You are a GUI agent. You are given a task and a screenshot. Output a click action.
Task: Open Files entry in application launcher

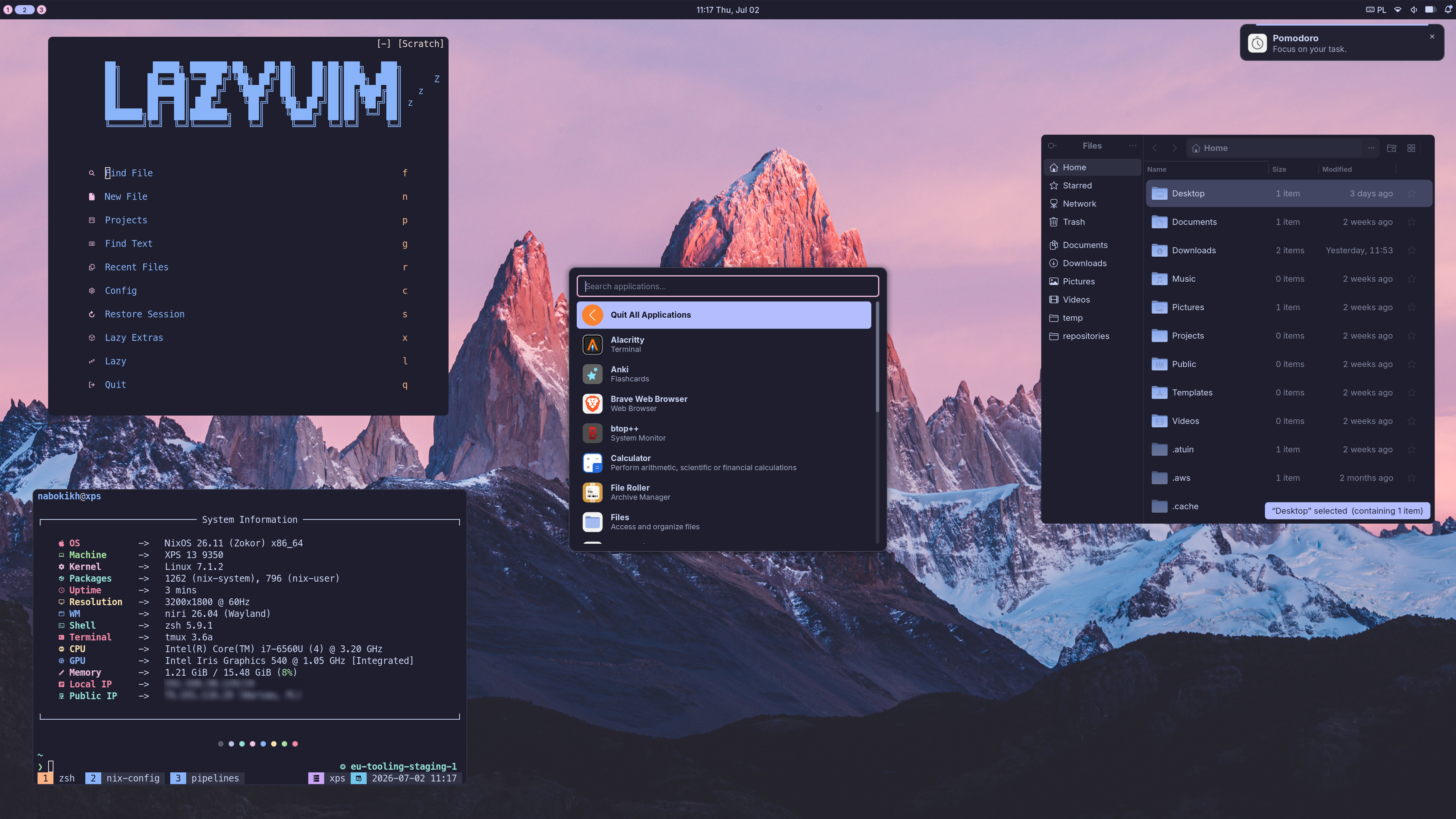[x=723, y=522]
